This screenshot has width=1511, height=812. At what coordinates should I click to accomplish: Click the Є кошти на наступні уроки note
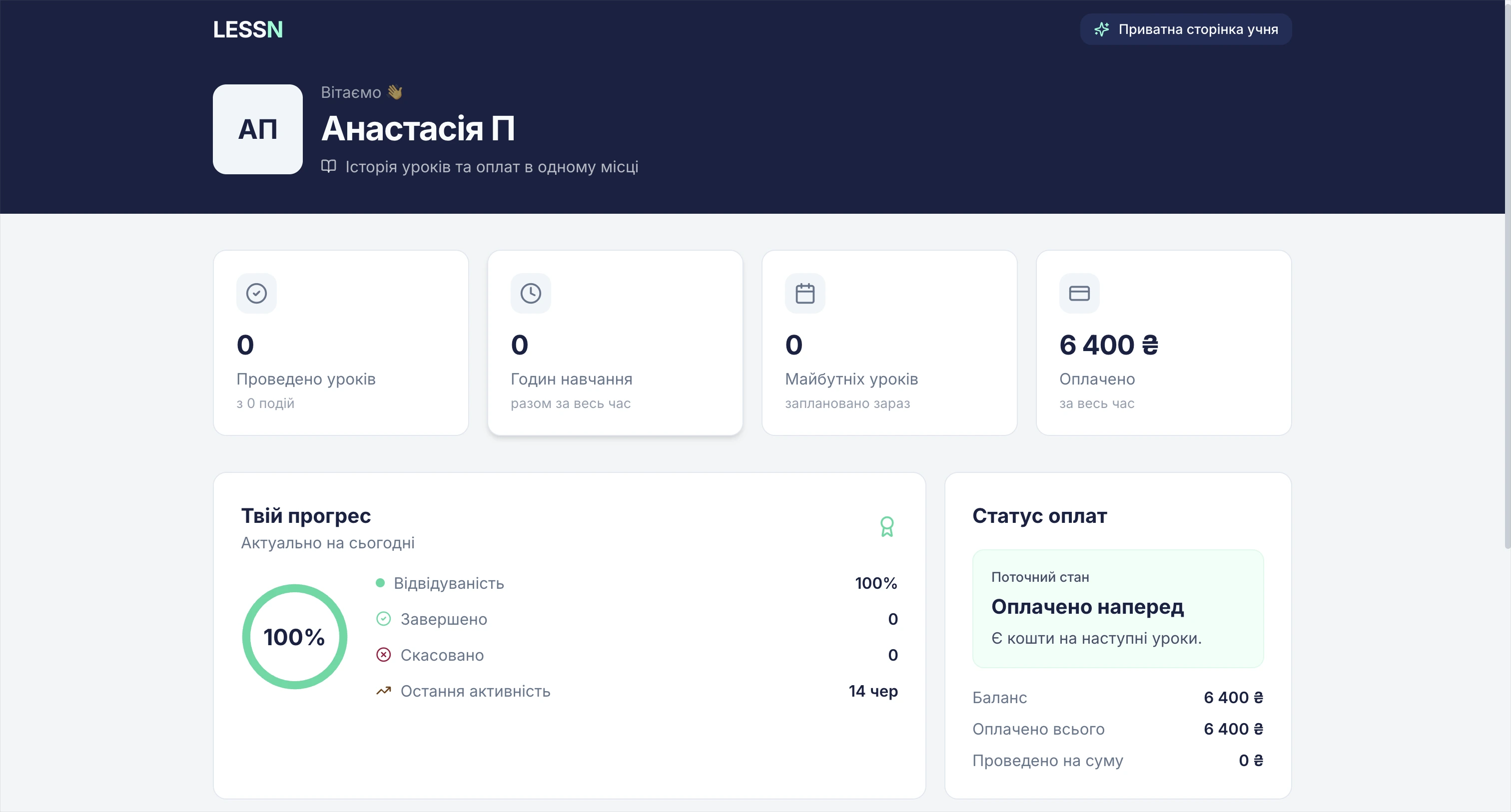coord(1097,638)
